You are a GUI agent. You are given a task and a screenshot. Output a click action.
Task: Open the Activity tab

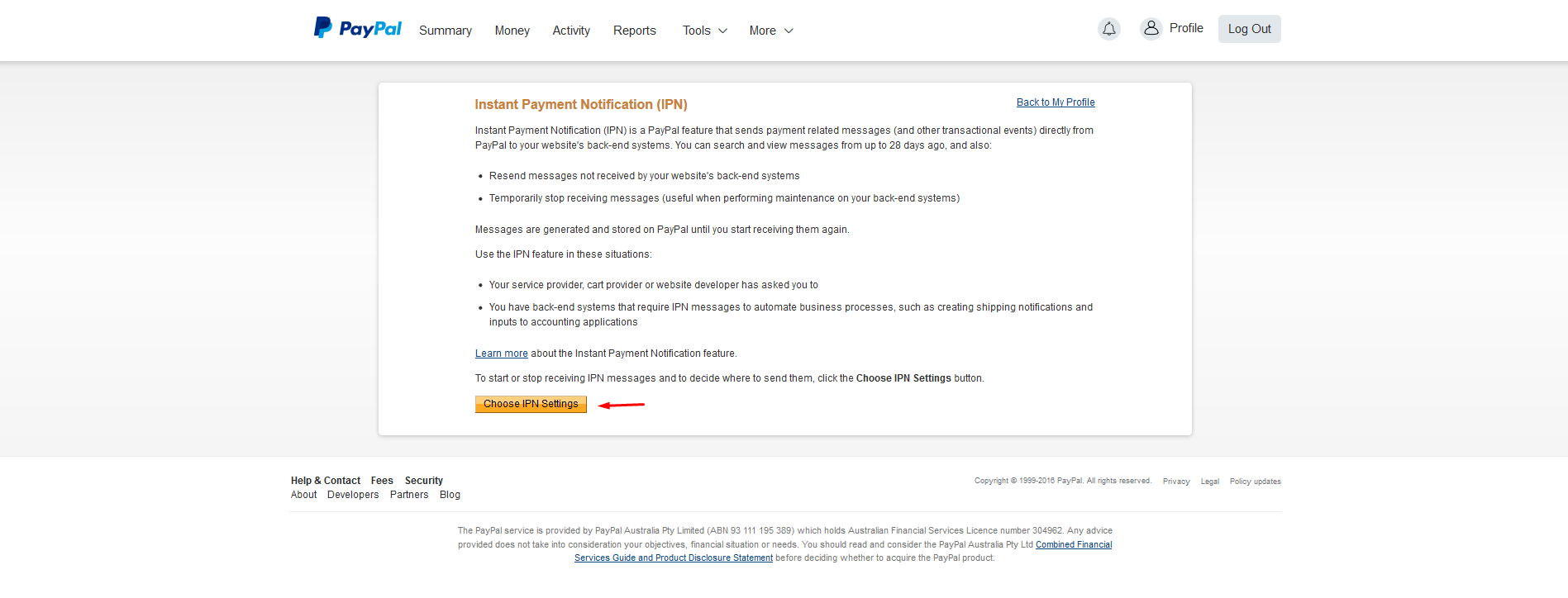click(x=571, y=31)
